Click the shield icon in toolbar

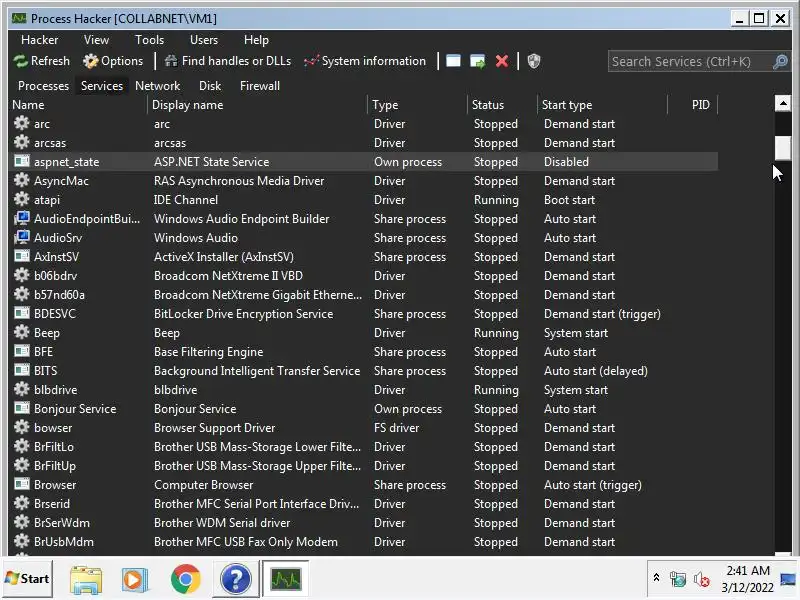pos(534,61)
